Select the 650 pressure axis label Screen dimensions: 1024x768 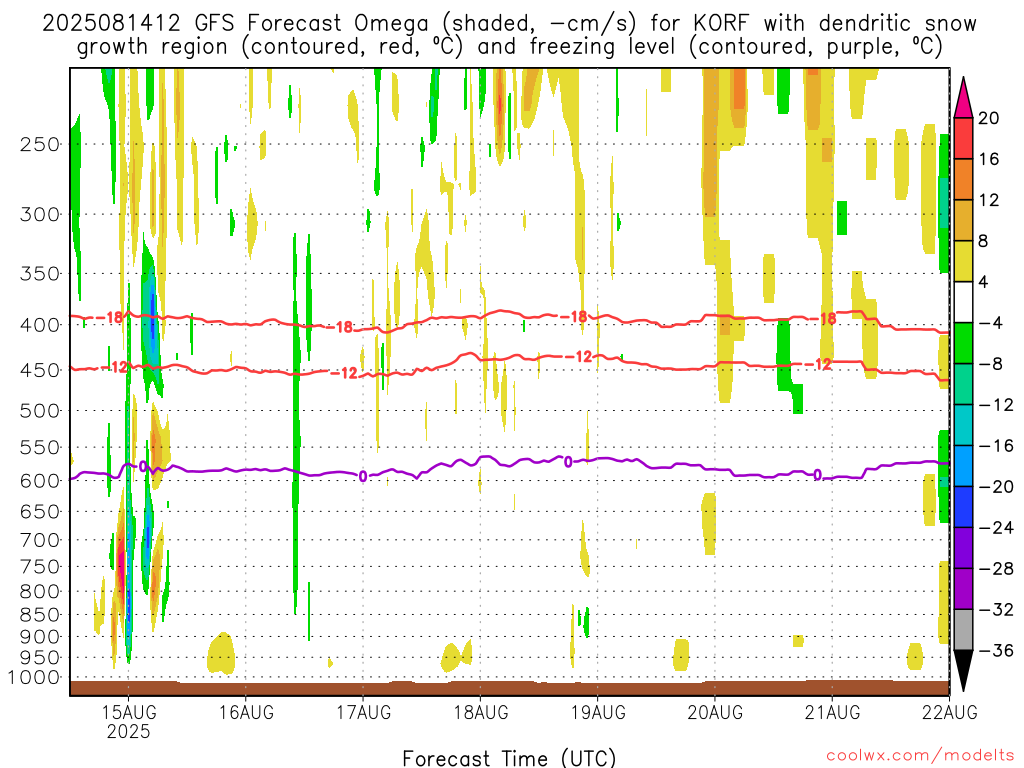coord(40,511)
